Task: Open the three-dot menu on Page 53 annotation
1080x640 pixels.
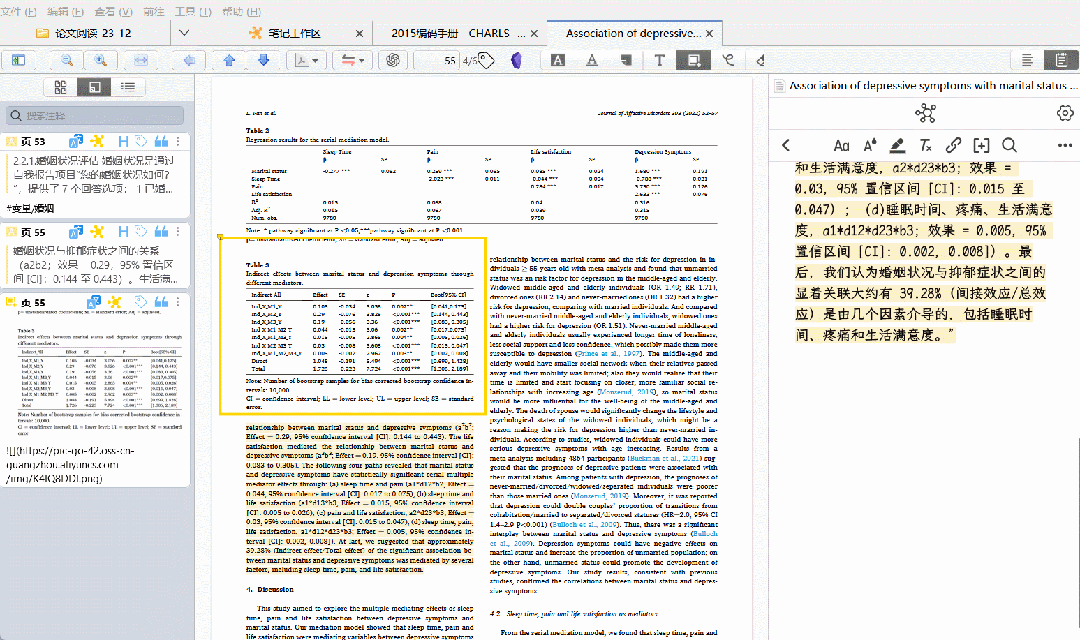Action: click(179, 142)
